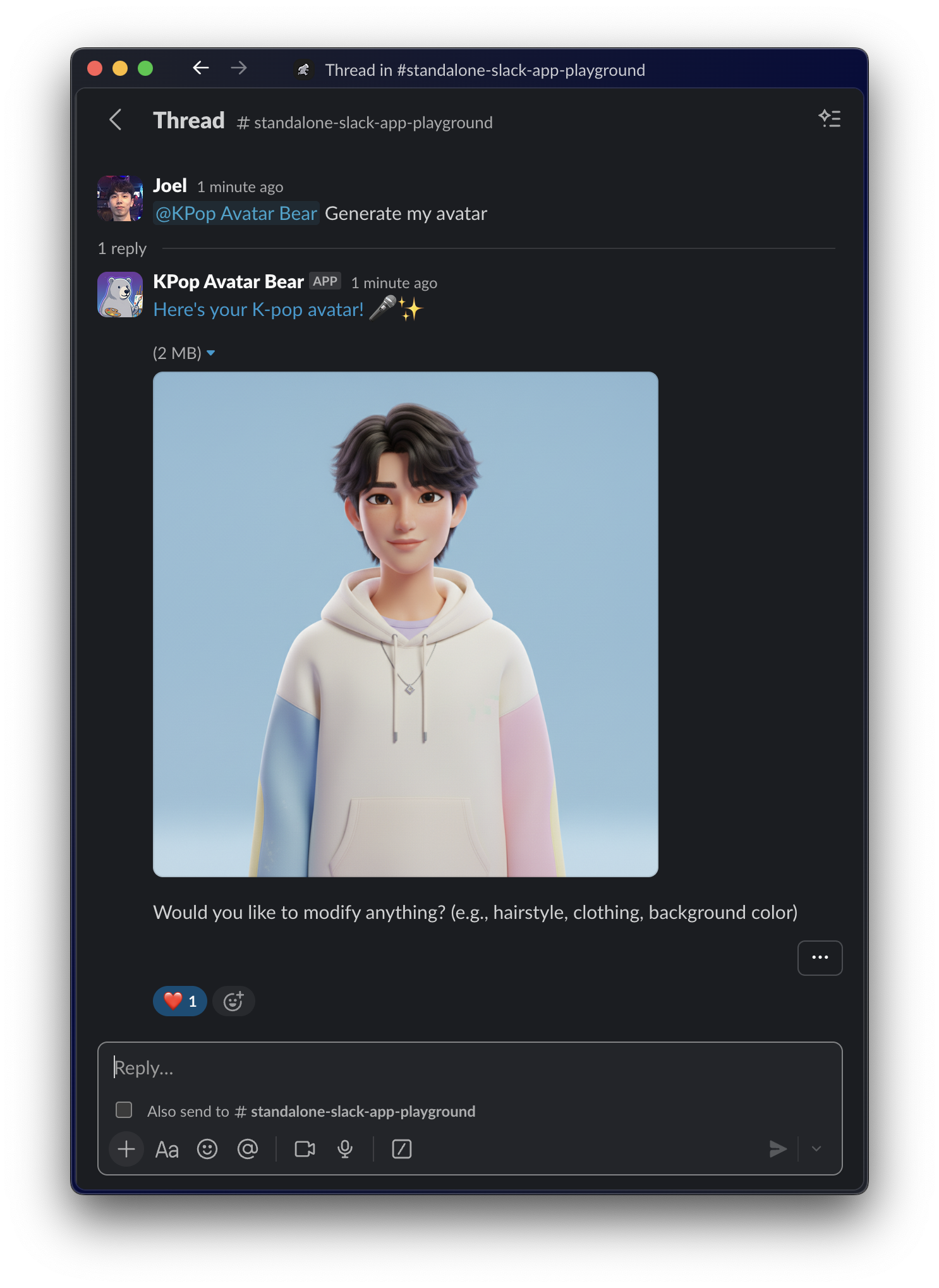Click the plus attachment button

coord(126,1149)
